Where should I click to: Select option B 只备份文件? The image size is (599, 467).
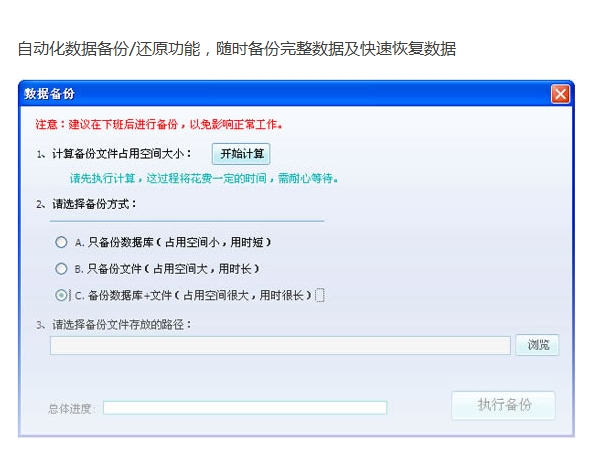(61, 269)
